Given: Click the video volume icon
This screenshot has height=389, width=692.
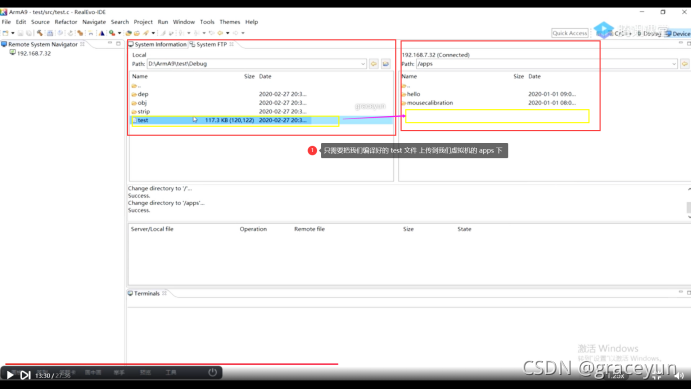Looking at the screenshot, I should pyautogui.click(x=679, y=376).
